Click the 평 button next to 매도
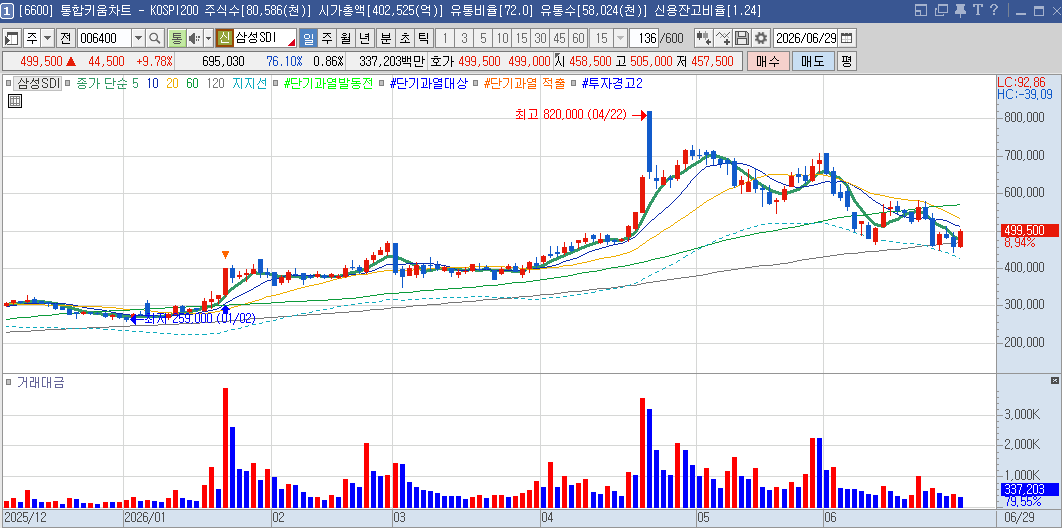The height and width of the screenshot is (528, 1062). [x=847, y=61]
